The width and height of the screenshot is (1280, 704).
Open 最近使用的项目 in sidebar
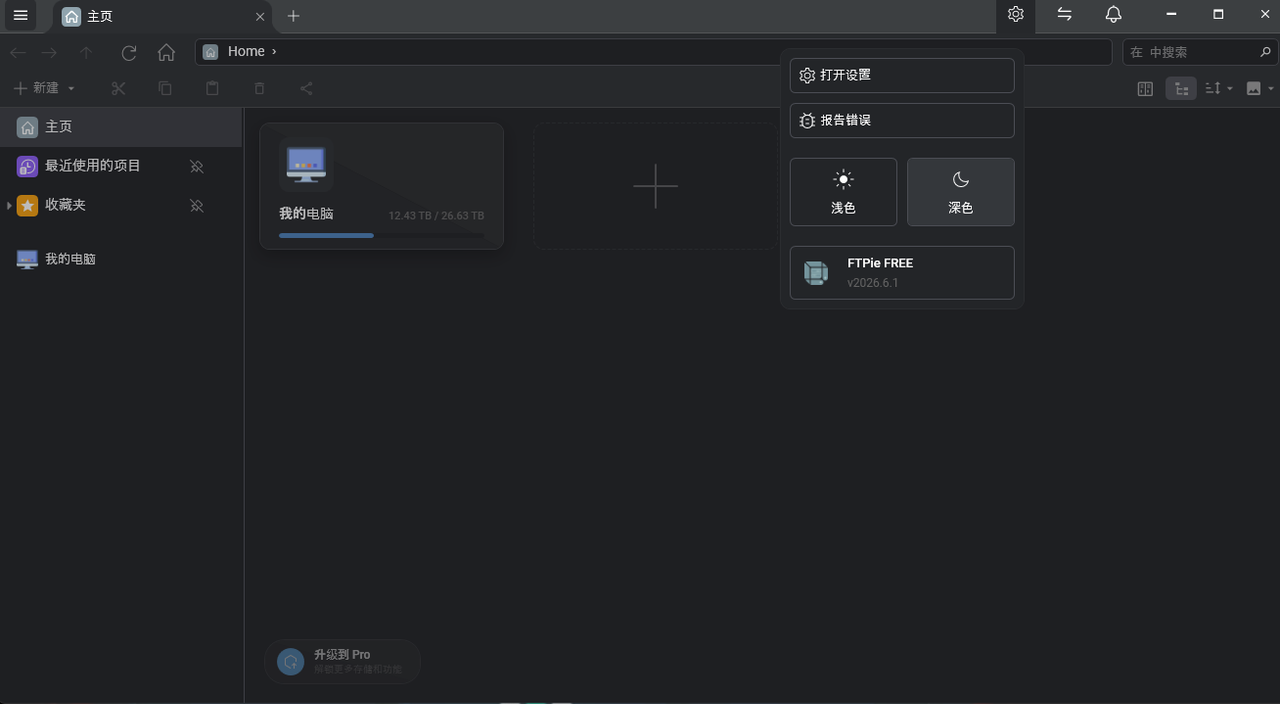(x=93, y=166)
